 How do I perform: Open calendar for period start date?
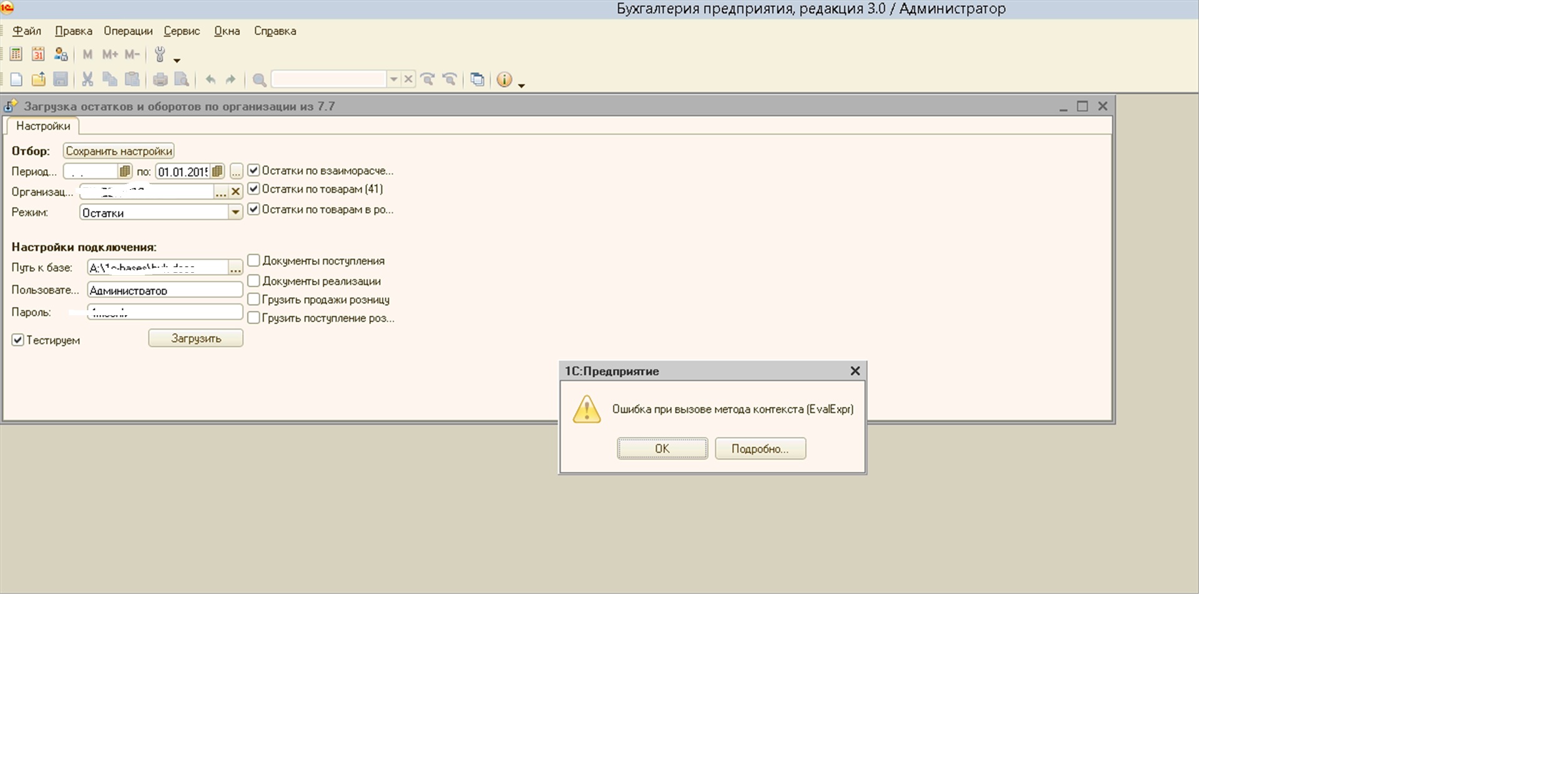(x=125, y=171)
